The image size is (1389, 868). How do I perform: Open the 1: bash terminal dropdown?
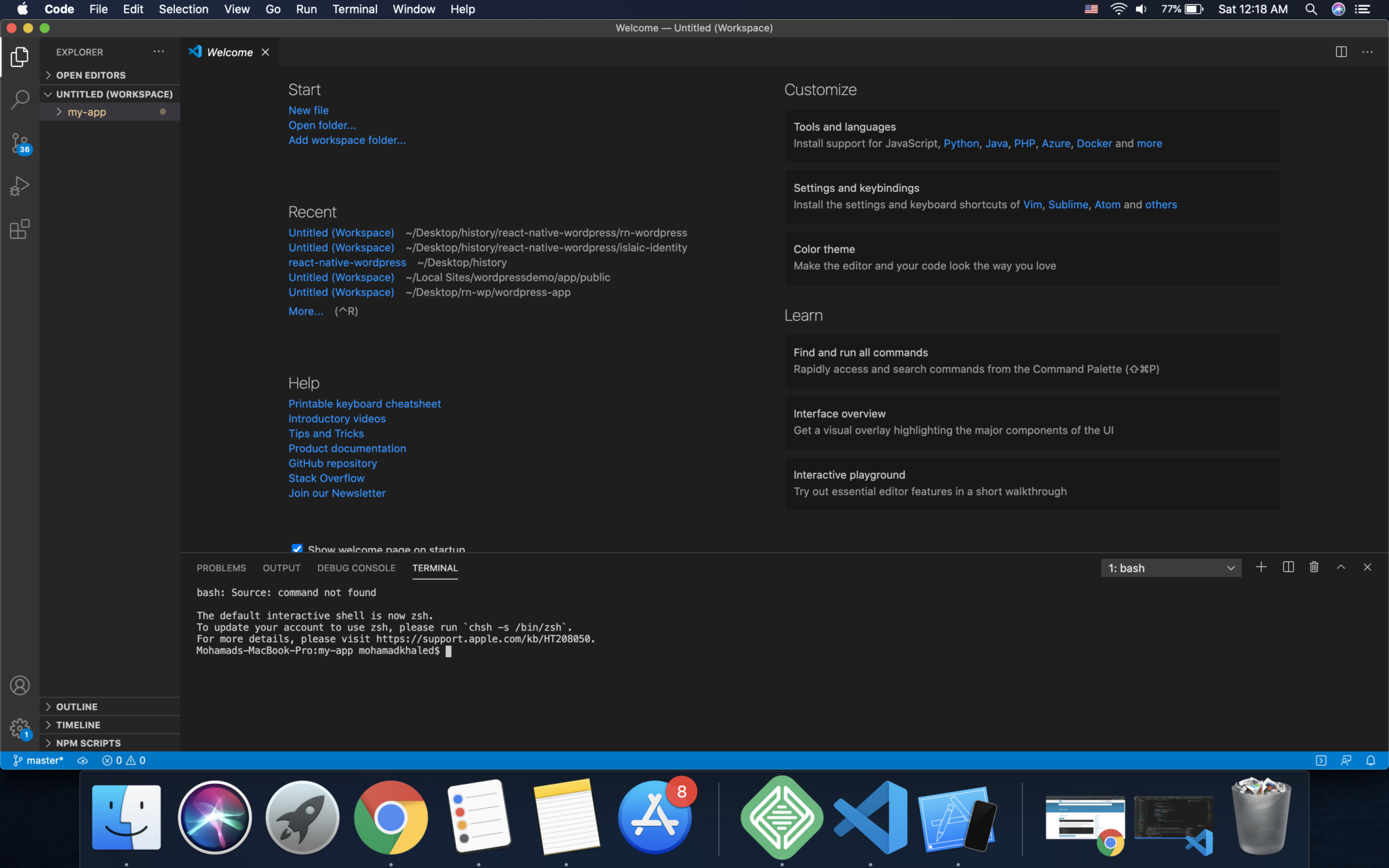coord(1170,568)
